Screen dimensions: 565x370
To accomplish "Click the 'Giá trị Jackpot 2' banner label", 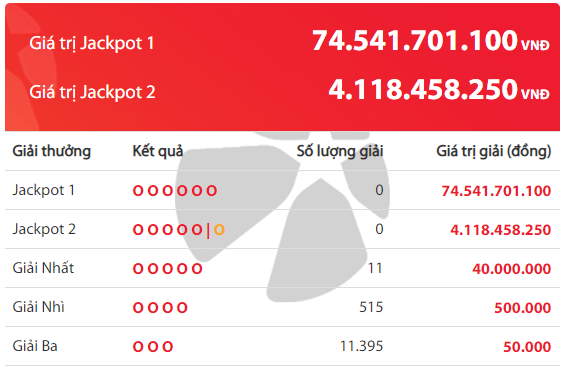I will [92, 92].
